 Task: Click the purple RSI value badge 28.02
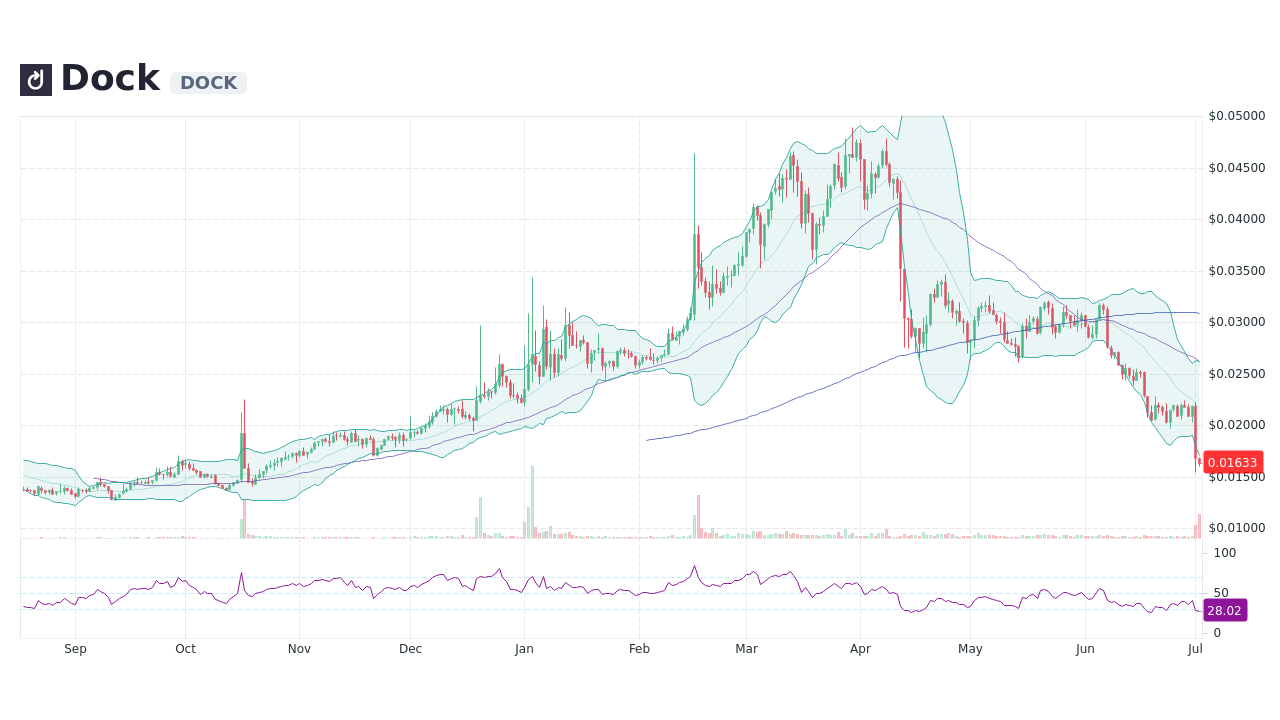click(x=1226, y=610)
